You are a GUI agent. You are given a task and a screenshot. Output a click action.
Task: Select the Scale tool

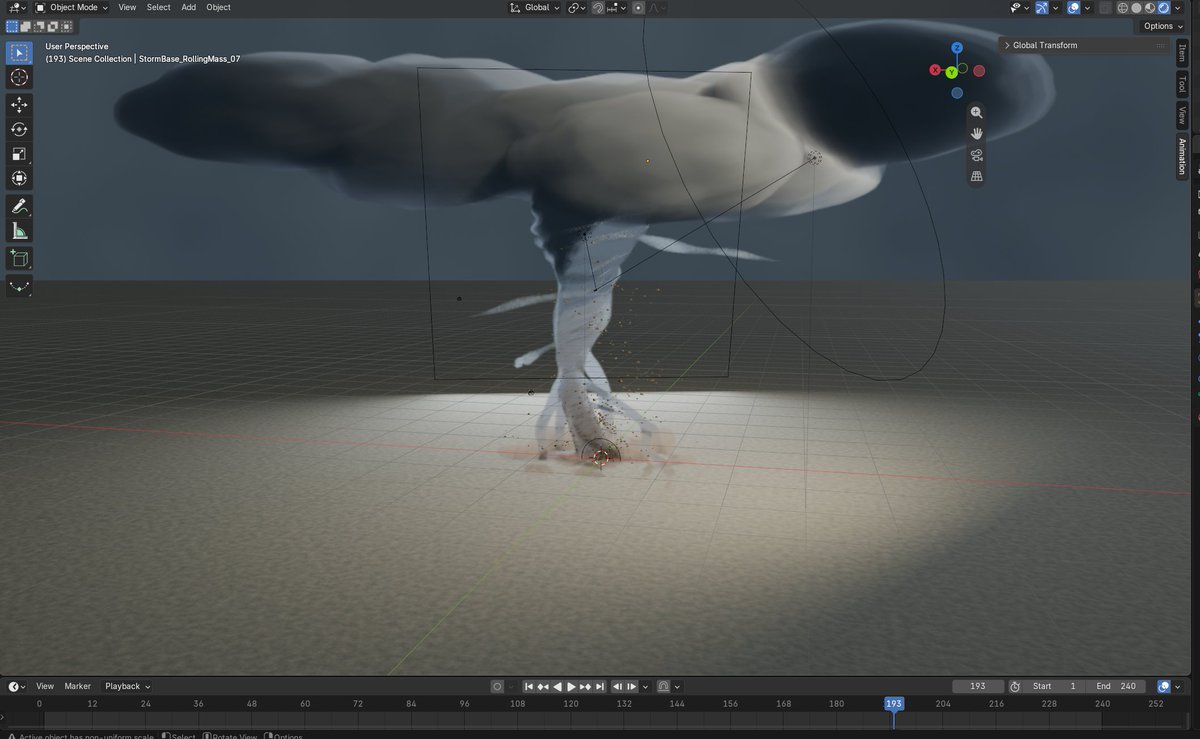pos(20,154)
